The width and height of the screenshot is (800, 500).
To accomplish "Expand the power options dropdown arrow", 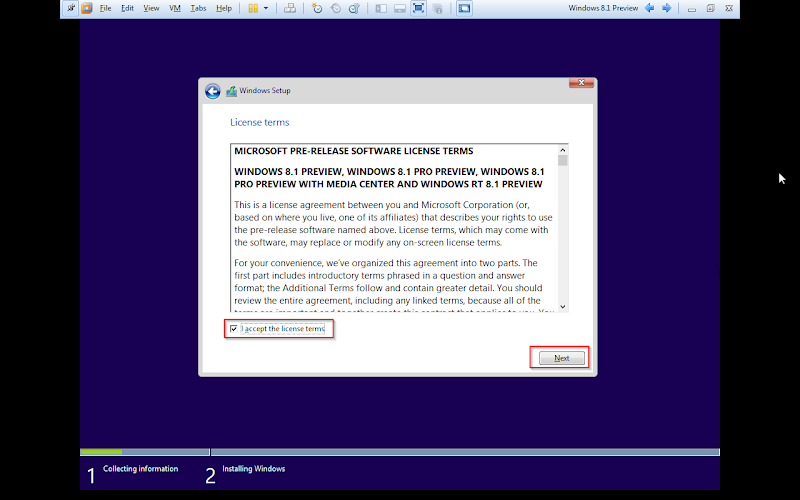I will [x=266, y=8].
